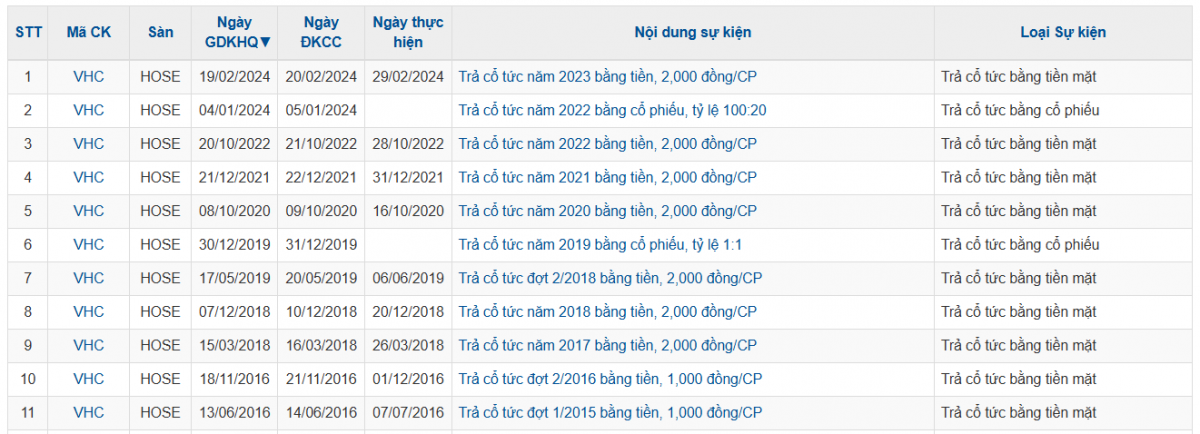Sort by Ngày GDKHQ column header
Image resolution: width=1200 pixels, height=434 pixels.
click(237, 32)
